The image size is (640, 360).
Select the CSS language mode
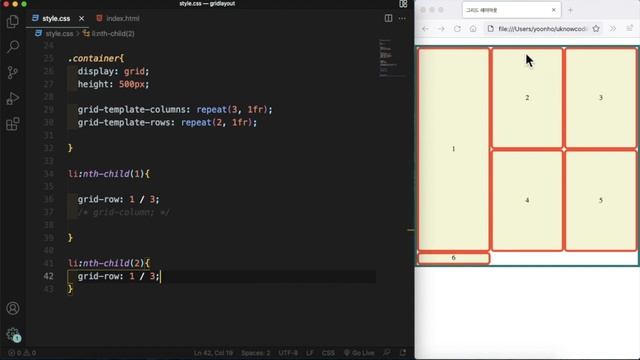click(328, 353)
